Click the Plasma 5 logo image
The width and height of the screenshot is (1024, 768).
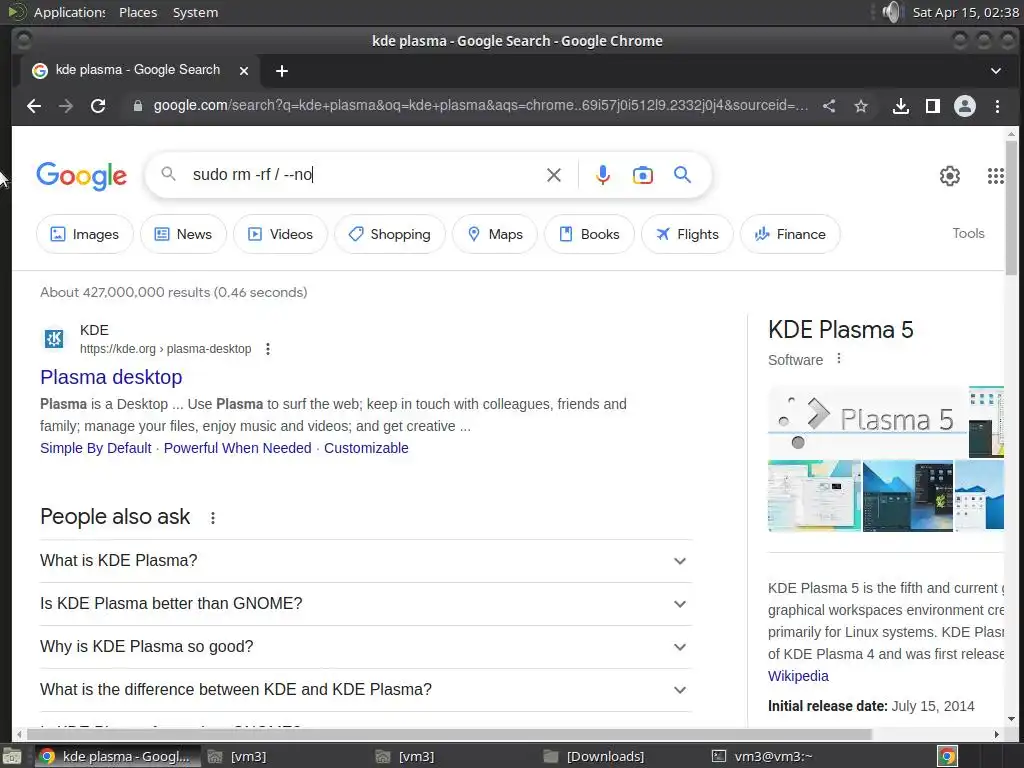(x=867, y=421)
